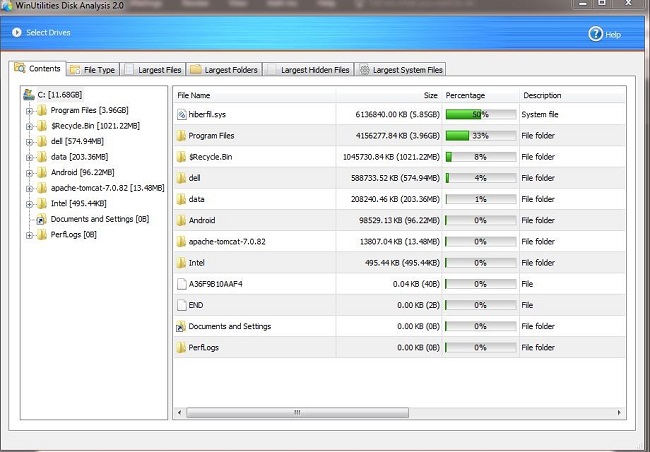Click the dell folder icon in file list

click(181, 178)
